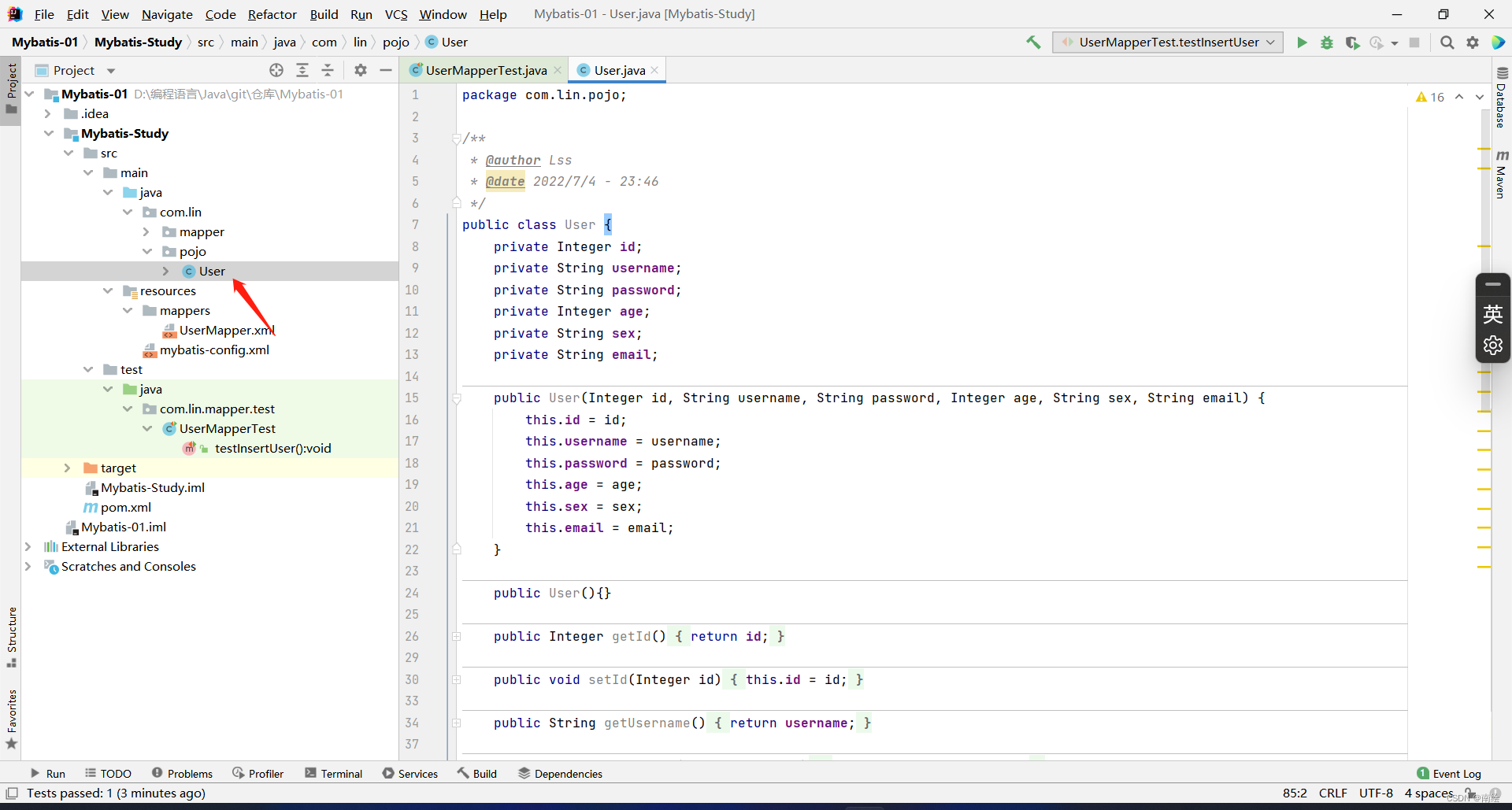Open the Navigate menu

tap(167, 14)
